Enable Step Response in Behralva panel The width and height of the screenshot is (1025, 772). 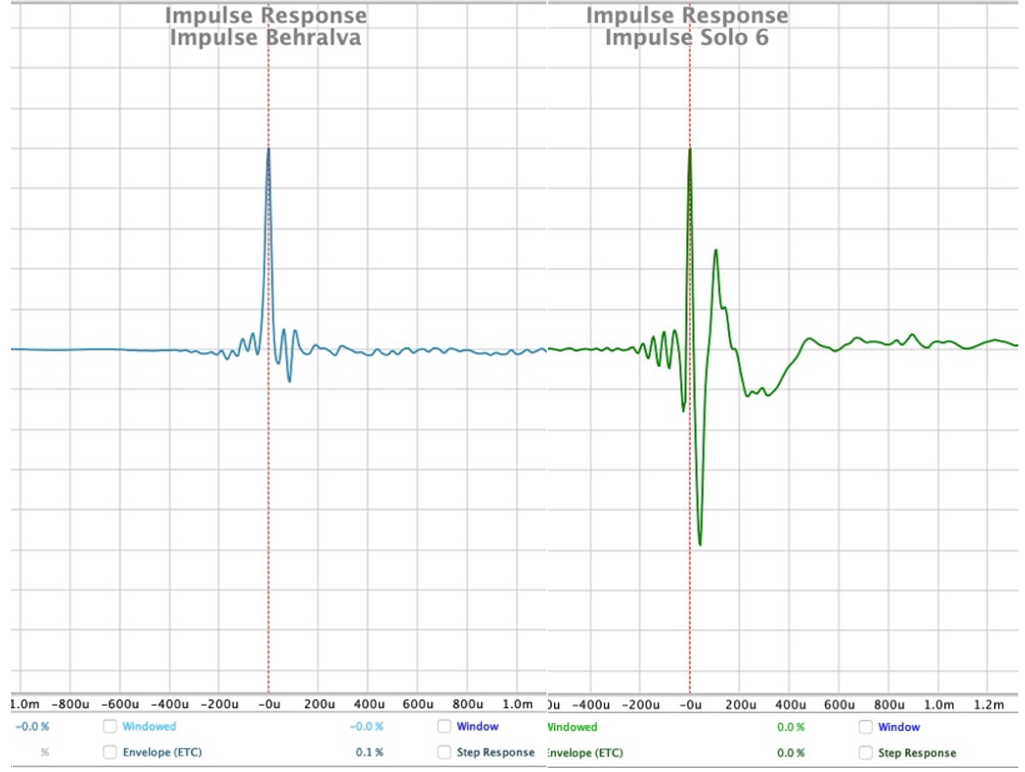click(444, 752)
